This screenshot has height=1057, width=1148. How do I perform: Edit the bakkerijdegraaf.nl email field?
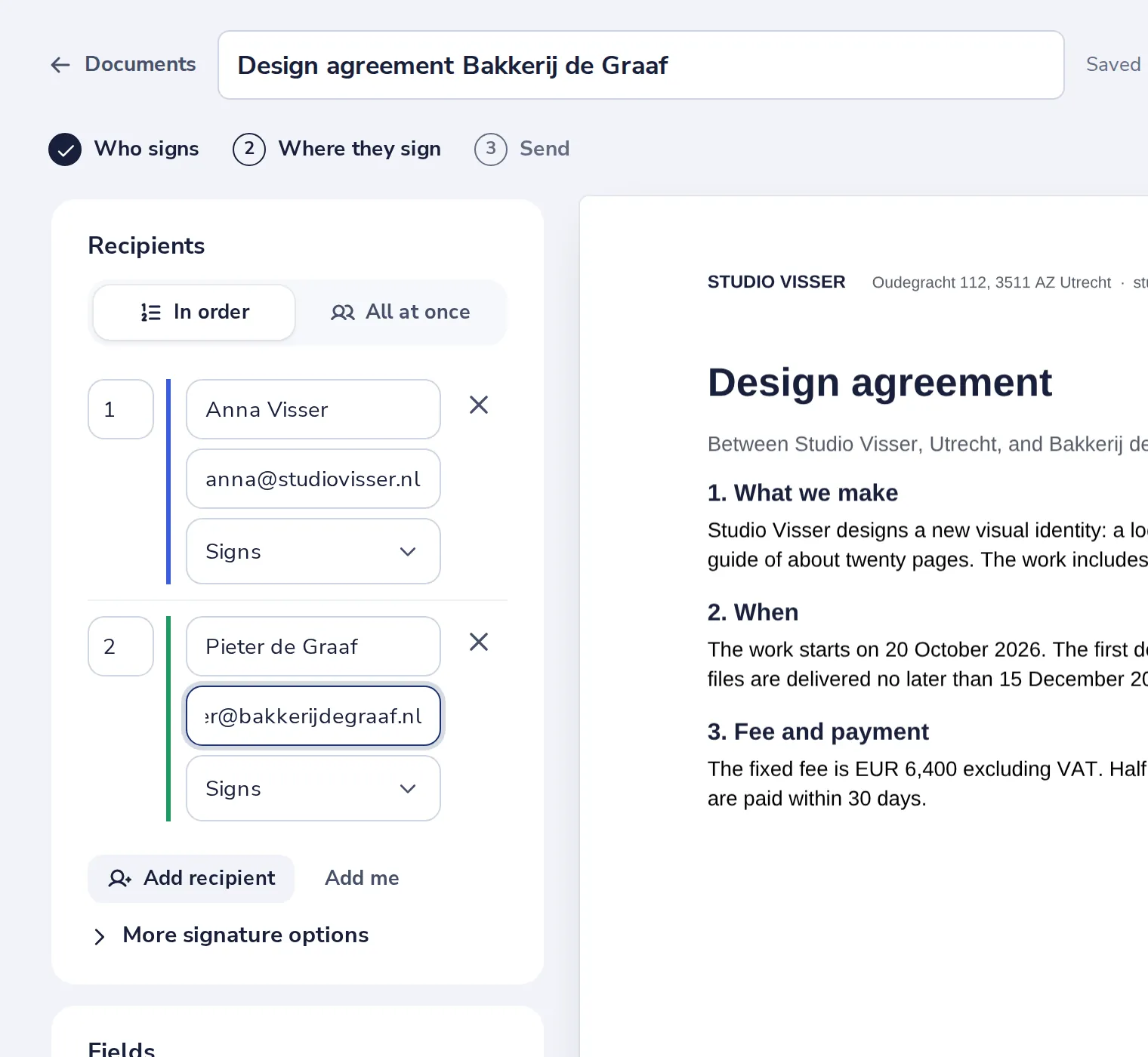[x=313, y=716]
